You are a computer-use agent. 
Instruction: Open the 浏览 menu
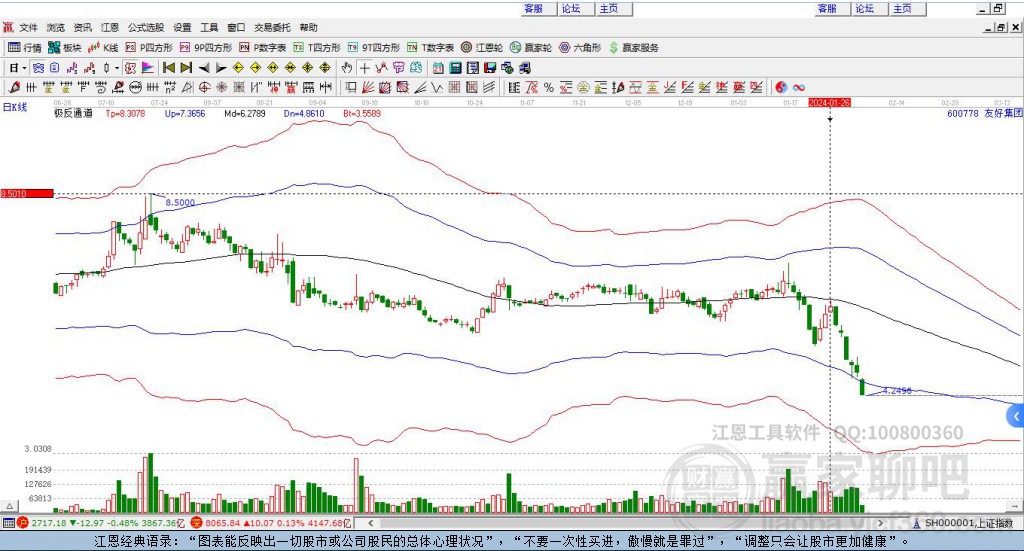[56, 27]
